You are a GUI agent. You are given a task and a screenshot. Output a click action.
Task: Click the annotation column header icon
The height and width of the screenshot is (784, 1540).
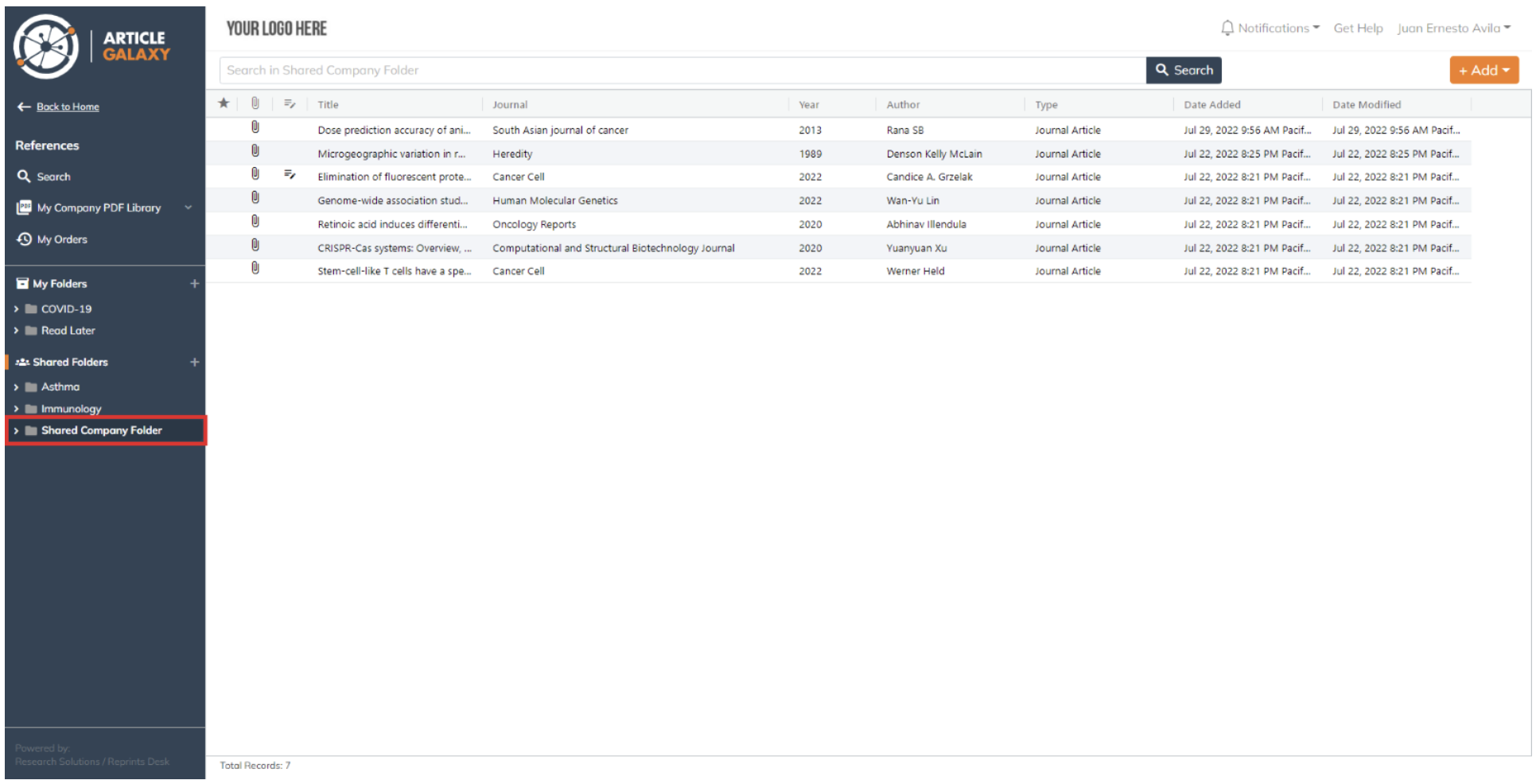tap(289, 103)
